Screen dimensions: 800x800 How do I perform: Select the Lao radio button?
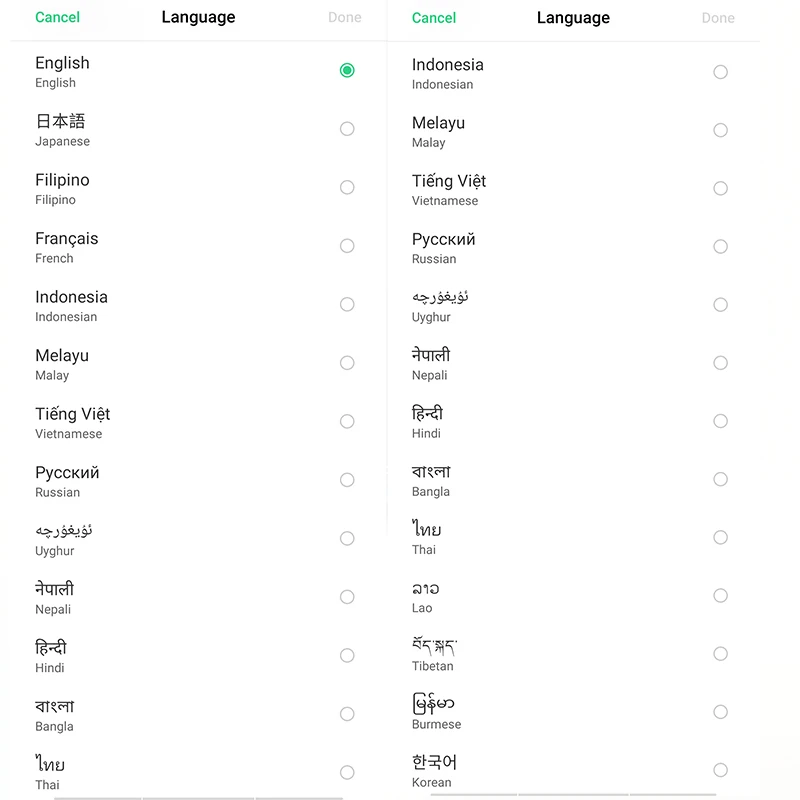pyautogui.click(x=720, y=596)
